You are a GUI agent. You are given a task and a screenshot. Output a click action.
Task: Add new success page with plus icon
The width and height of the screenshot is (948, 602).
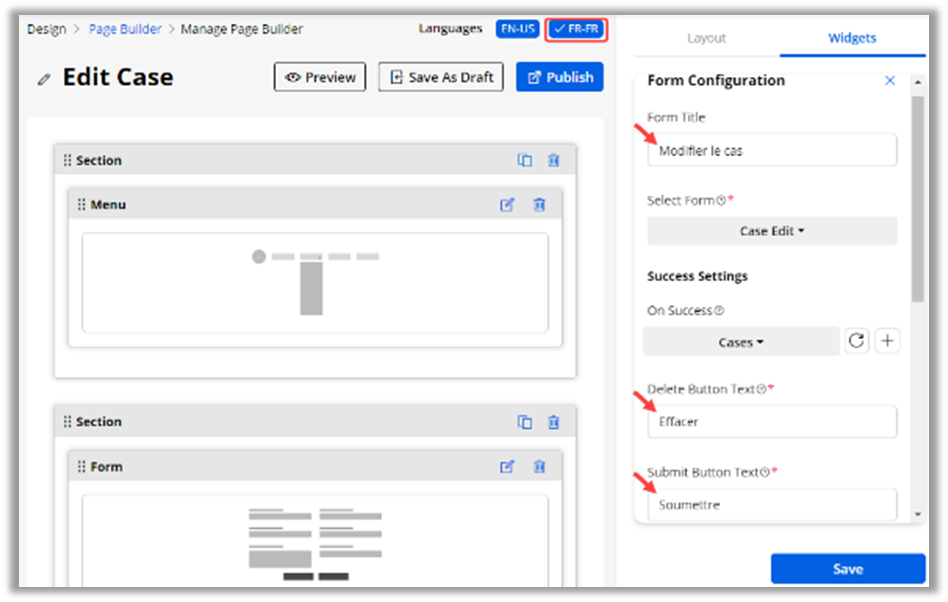(x=887, y=341)
